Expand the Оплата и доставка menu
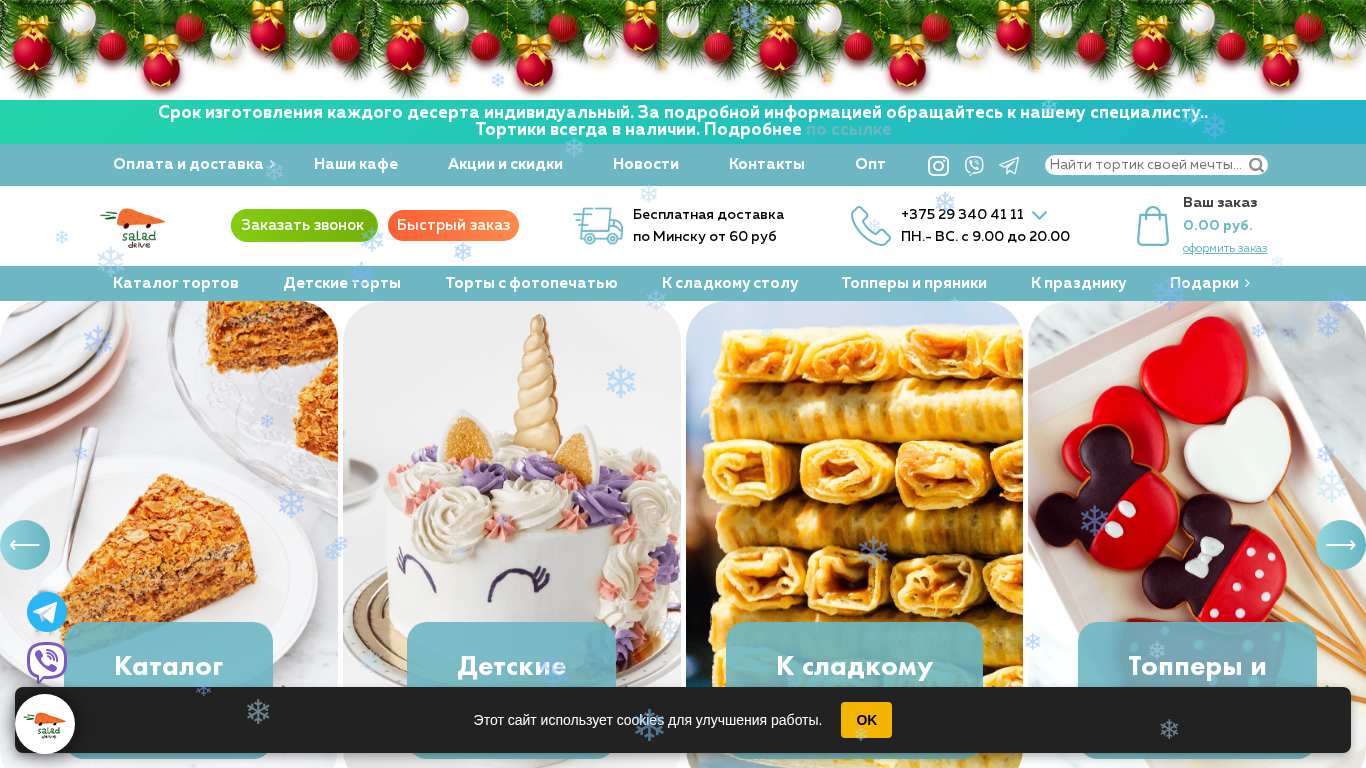 [x=194, y=164]
